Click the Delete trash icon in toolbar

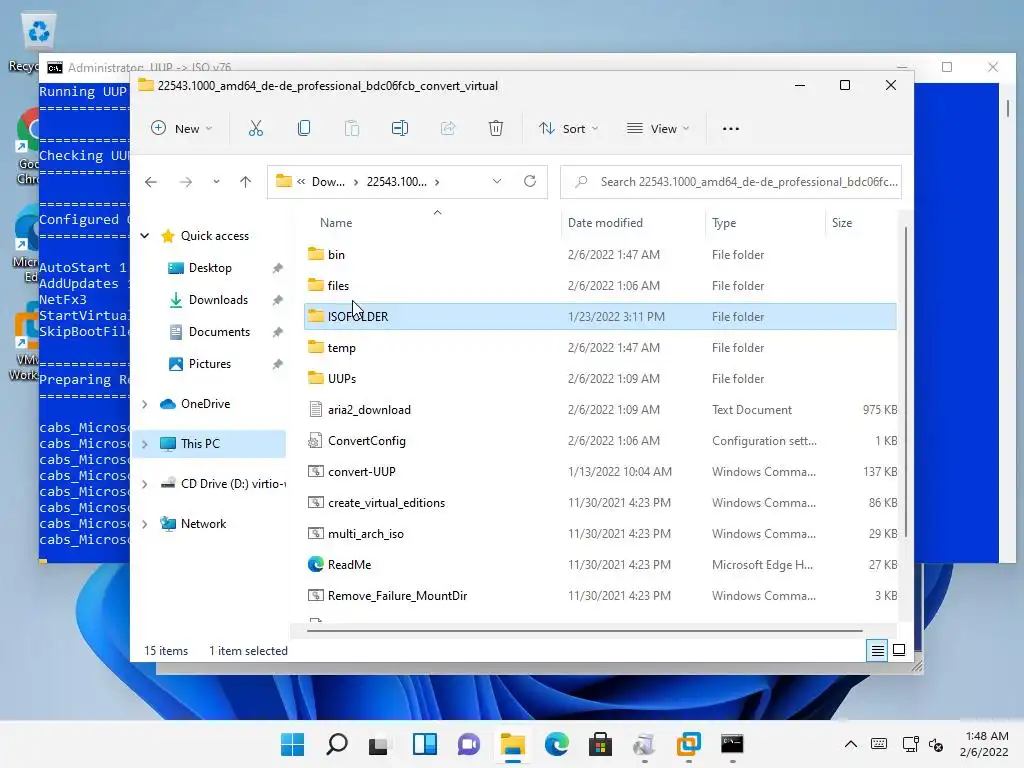tap(496, 129)
